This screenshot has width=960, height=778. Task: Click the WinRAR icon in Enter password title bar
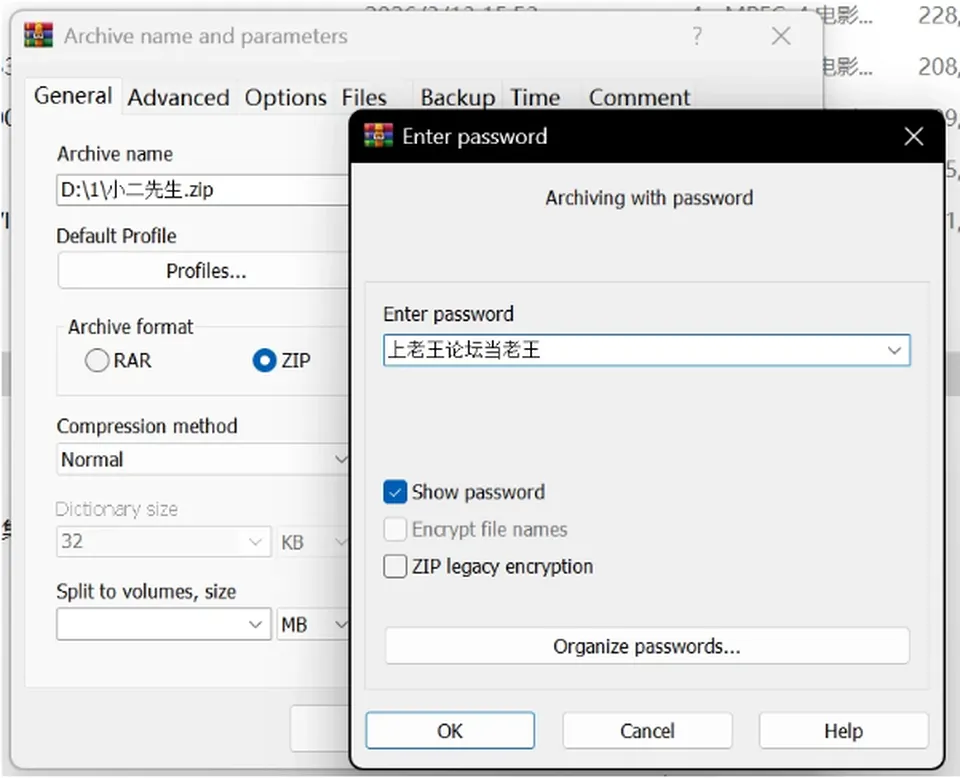click(378, 136)
